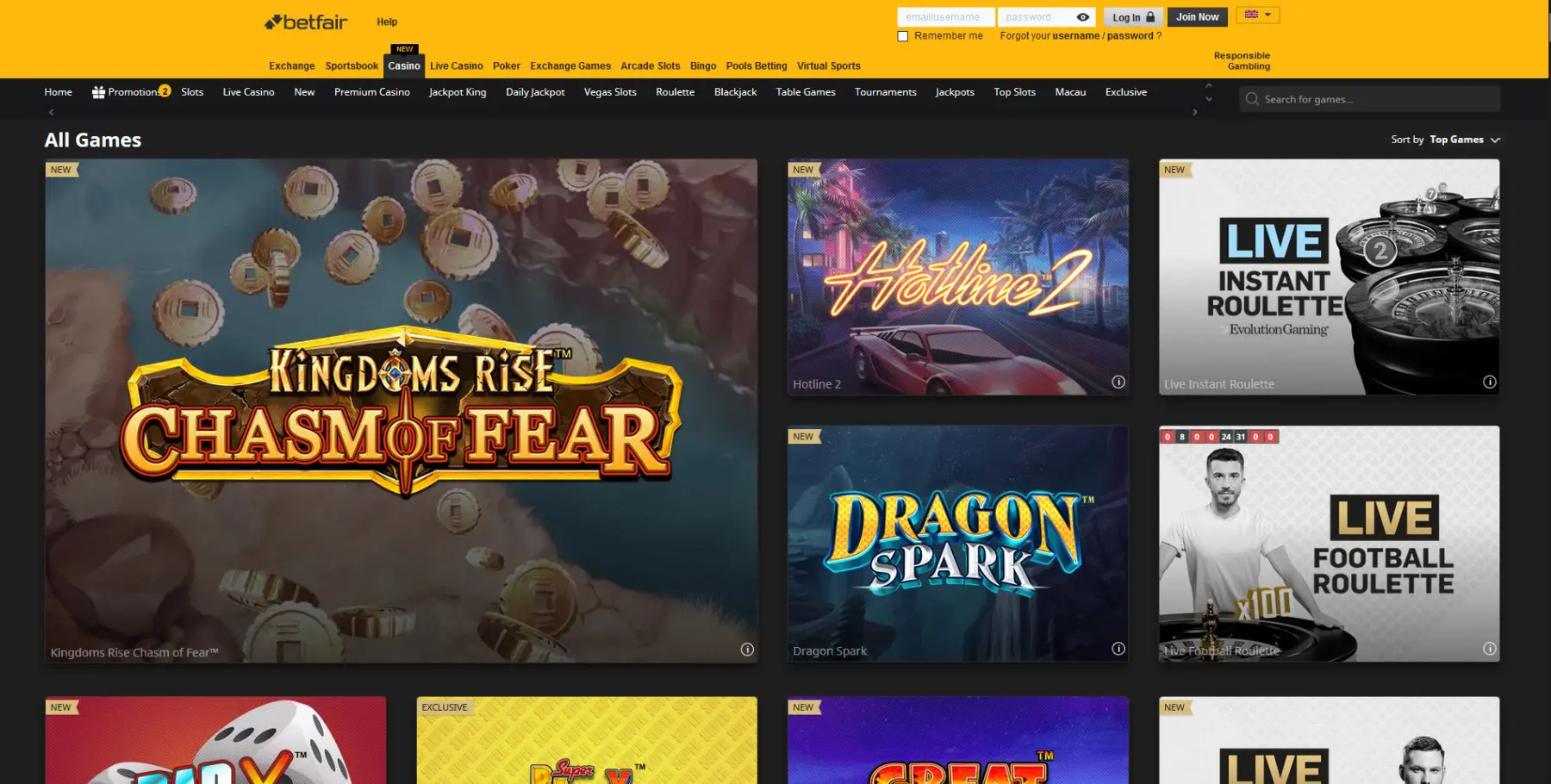Switch to the Sportsbook tab
Viewport: 1551px width, 784px height.
pyautogui.click(x=352, y=66)
